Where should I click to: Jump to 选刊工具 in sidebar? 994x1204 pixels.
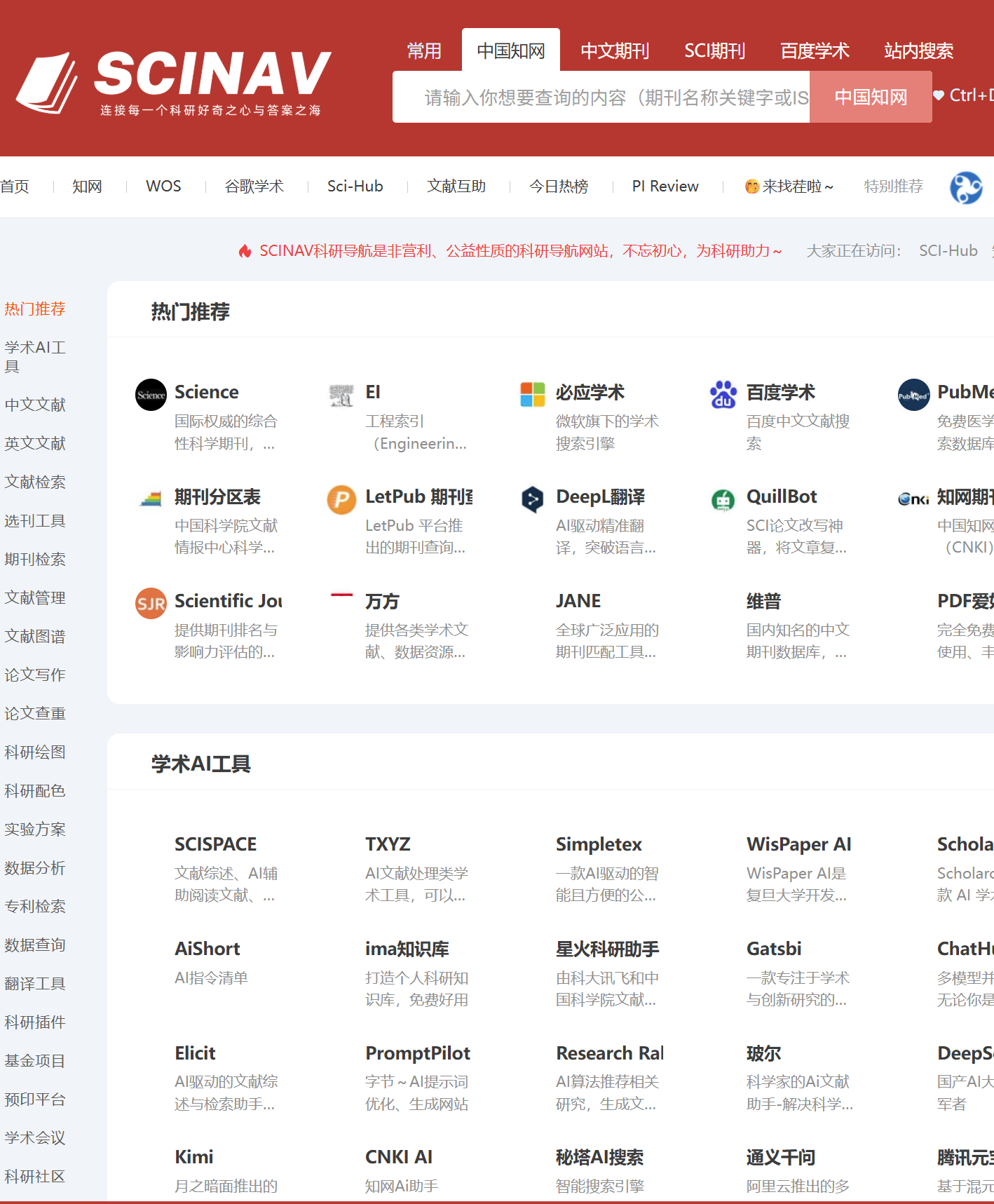(35, 520)
